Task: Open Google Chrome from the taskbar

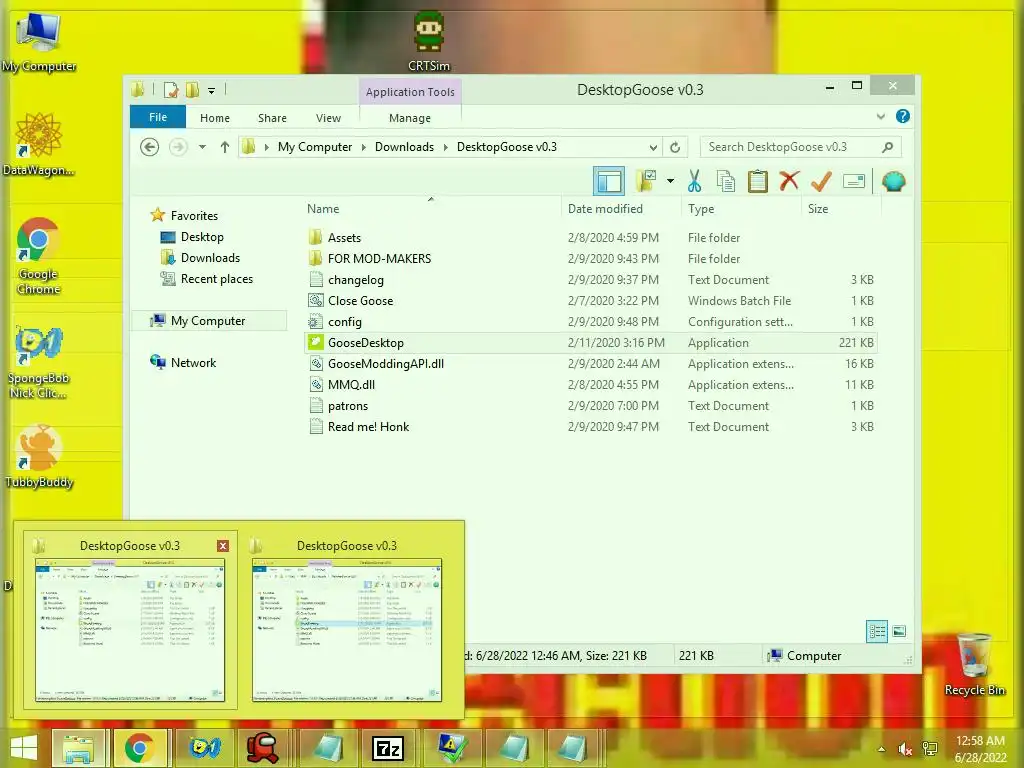Action: coord(139,748)
